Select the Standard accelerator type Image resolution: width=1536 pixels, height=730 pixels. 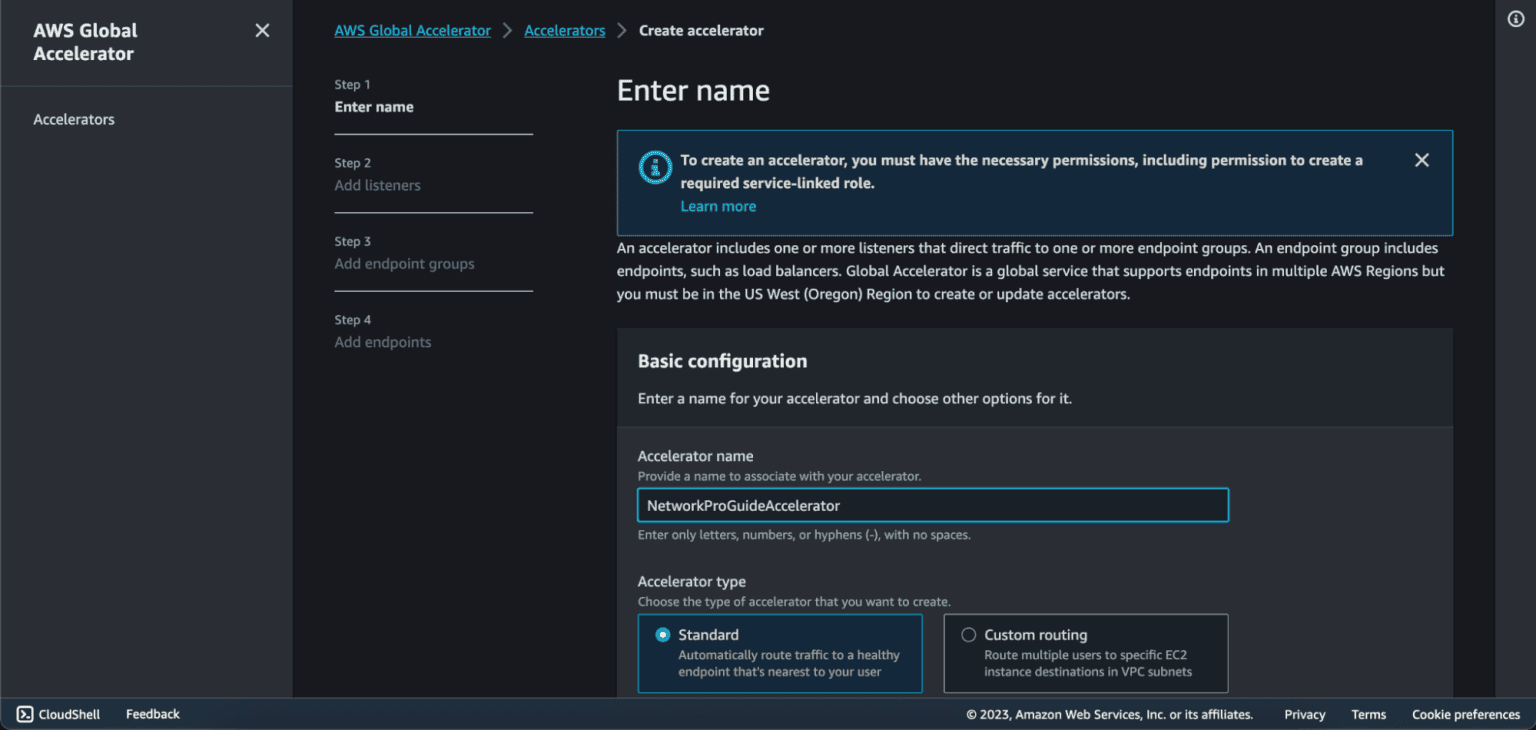pos(662,634)
